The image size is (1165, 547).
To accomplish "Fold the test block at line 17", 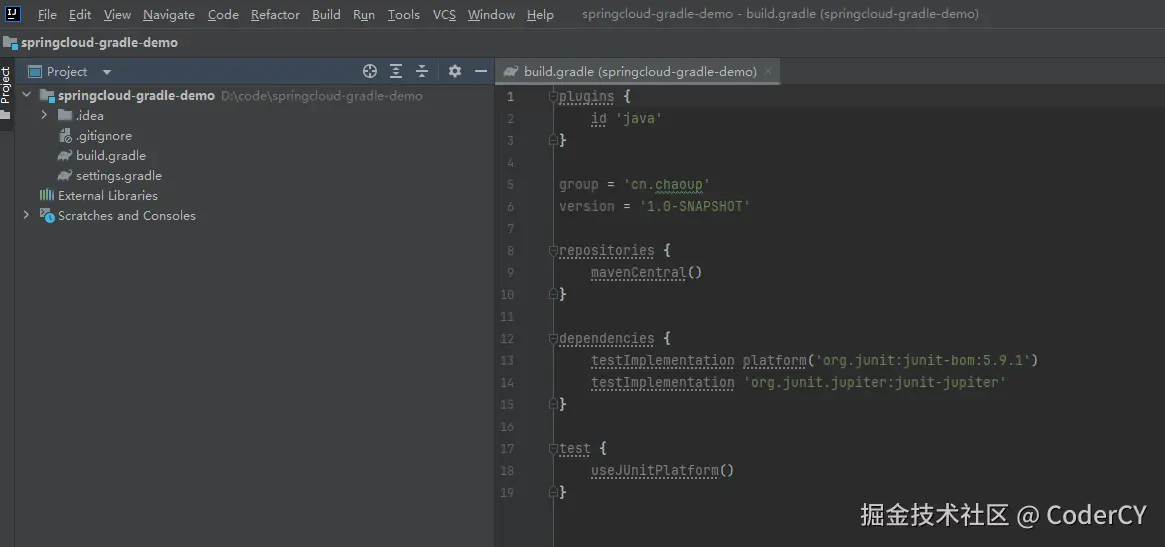I will pos(553,449).
